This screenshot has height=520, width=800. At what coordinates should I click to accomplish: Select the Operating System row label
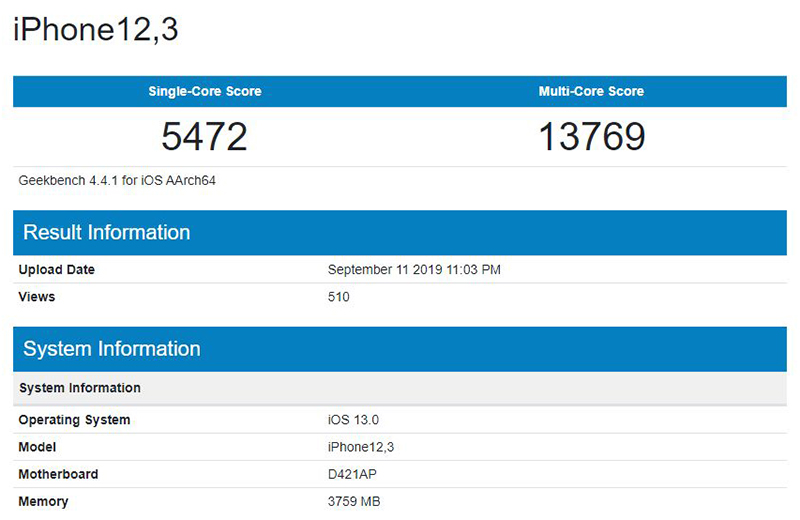(x=75, y=420)
